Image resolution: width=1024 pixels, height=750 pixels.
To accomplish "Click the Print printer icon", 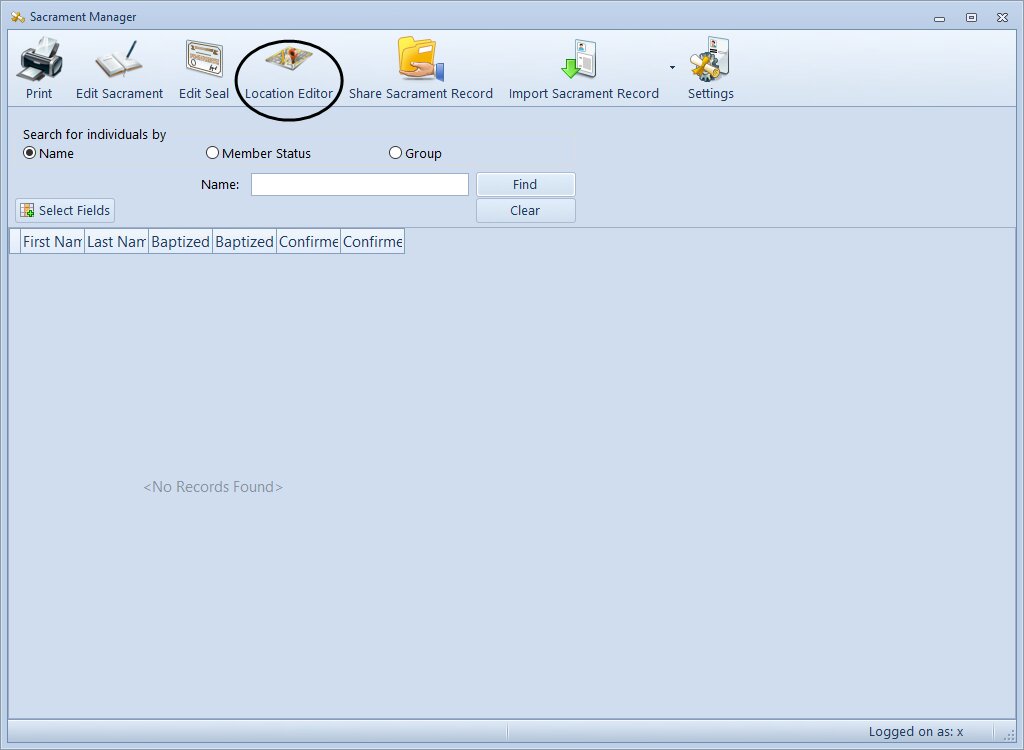I will point(39,59).
